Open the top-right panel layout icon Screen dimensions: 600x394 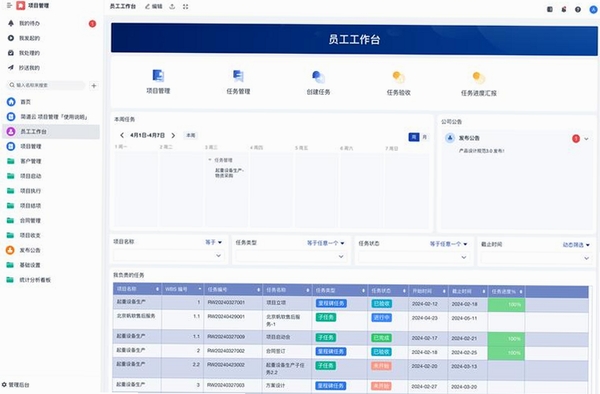[x=550, y=9]
